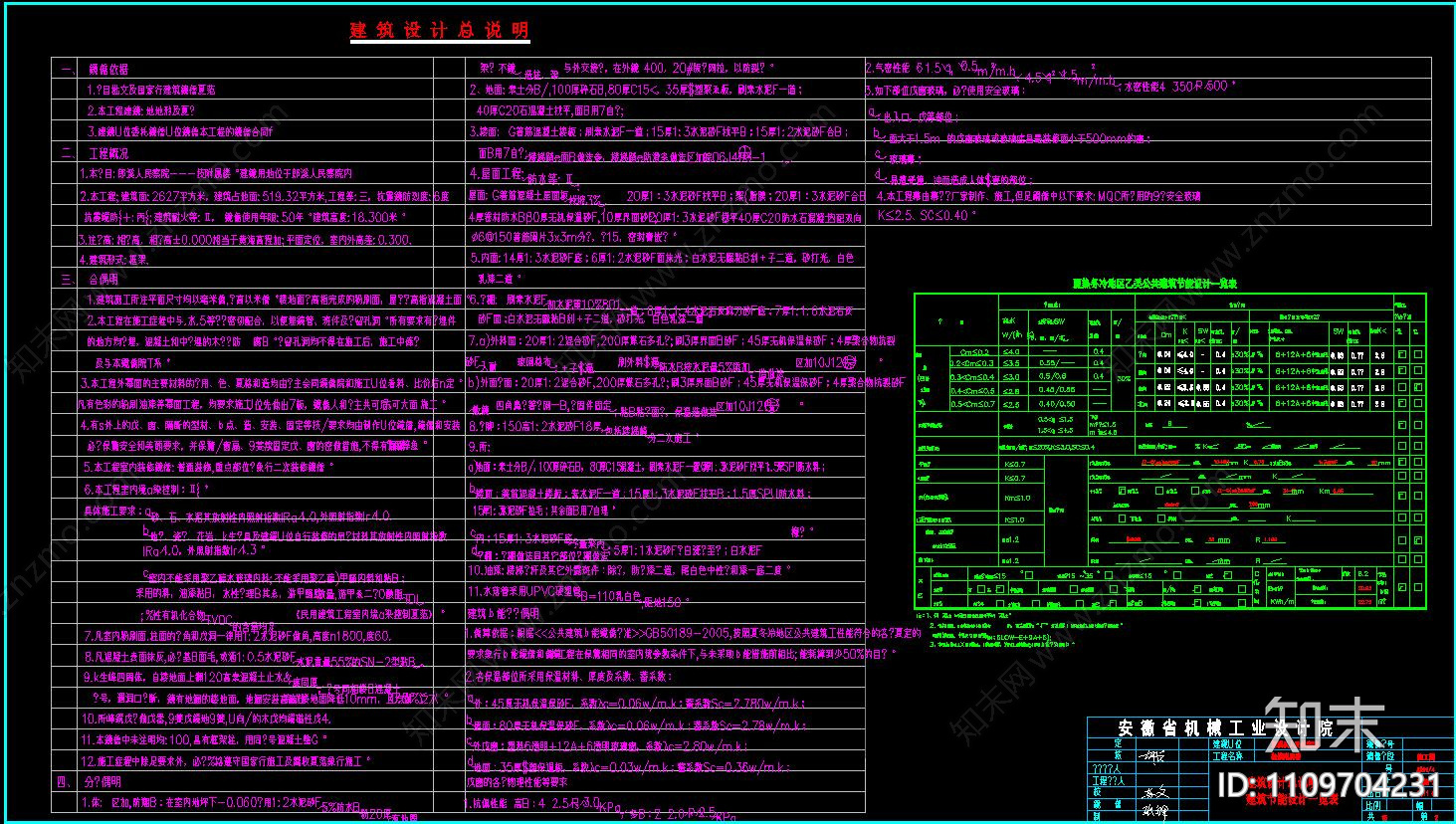The height and width of the screenshot is (824, 1456).
Task: Click the line containing '2627平方米'
Action: coord(264,197)
